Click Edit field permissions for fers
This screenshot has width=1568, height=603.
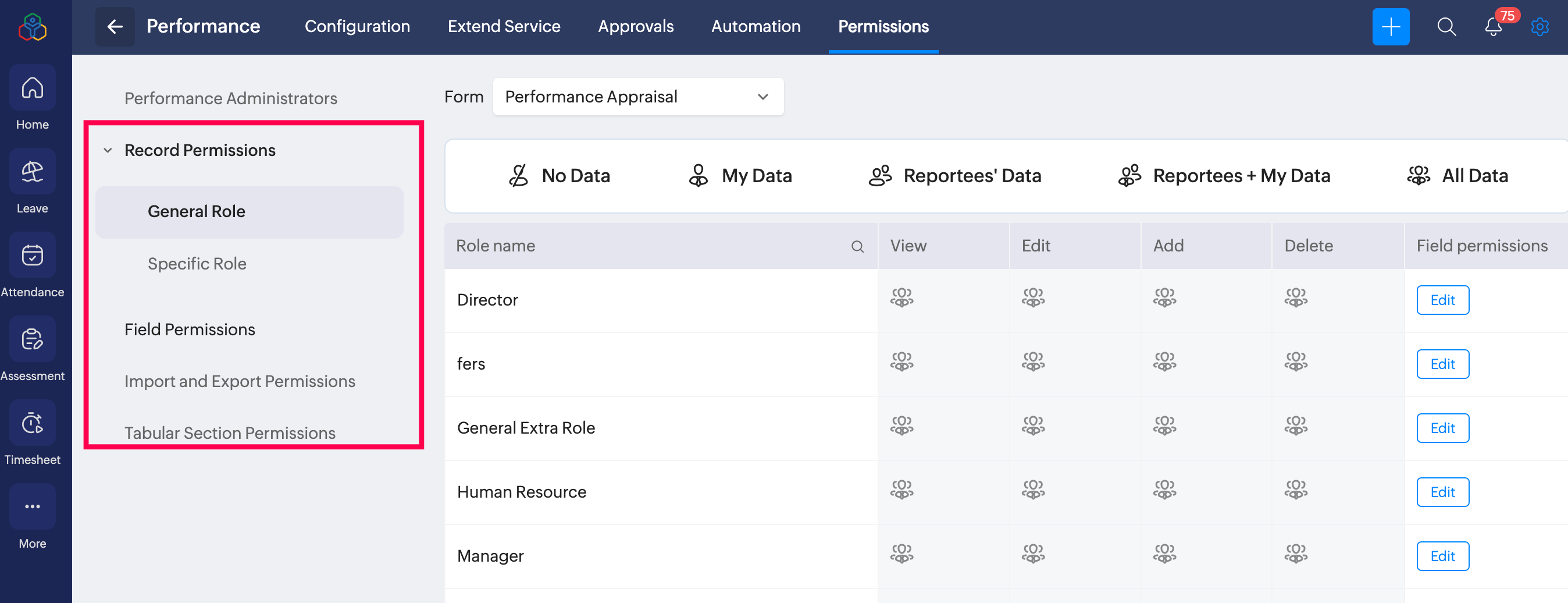point(1442,364)
